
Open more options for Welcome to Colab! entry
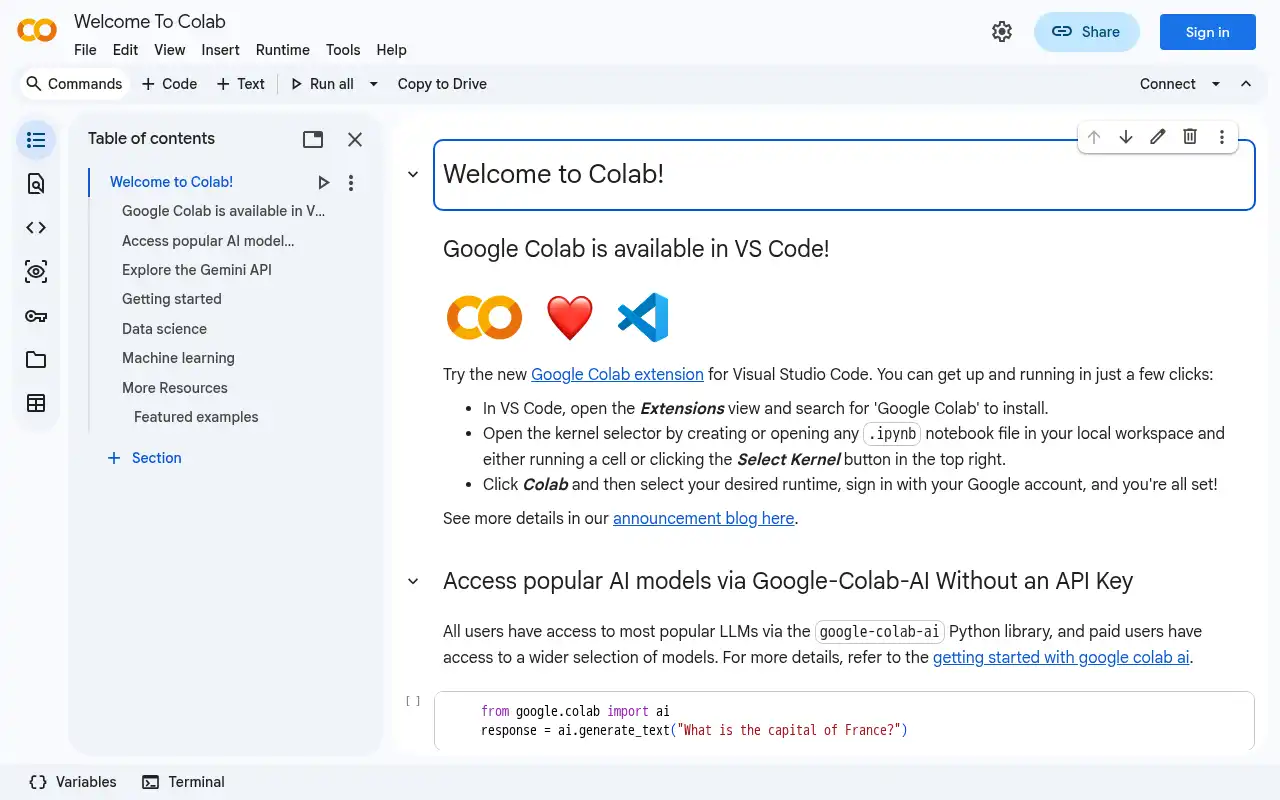click(x=351, y=182)
